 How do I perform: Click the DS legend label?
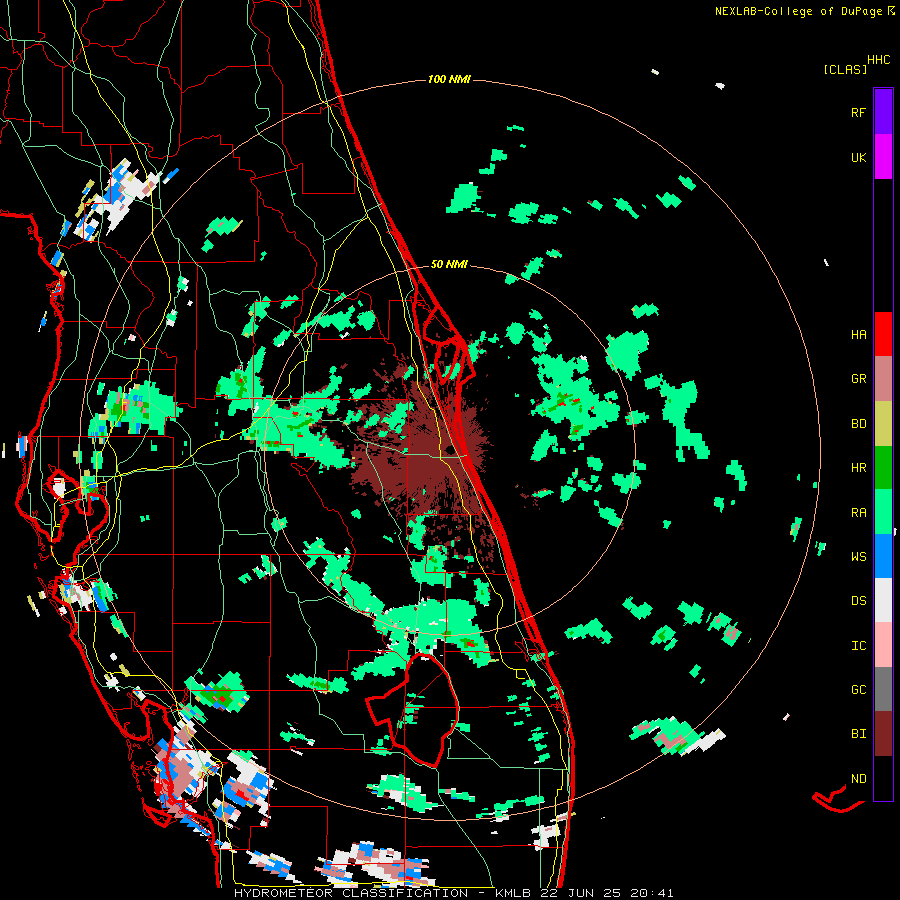[x=858, y=600]
